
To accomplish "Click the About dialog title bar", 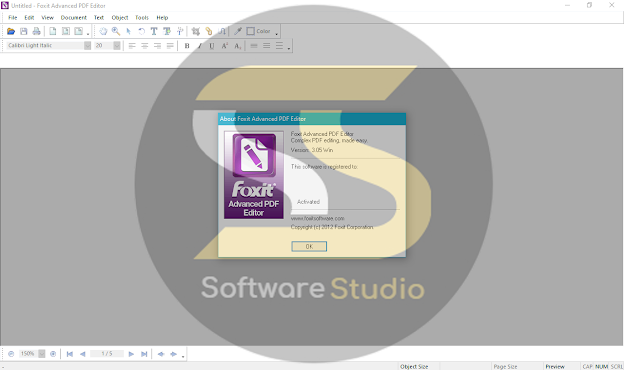I will point(312,119).
